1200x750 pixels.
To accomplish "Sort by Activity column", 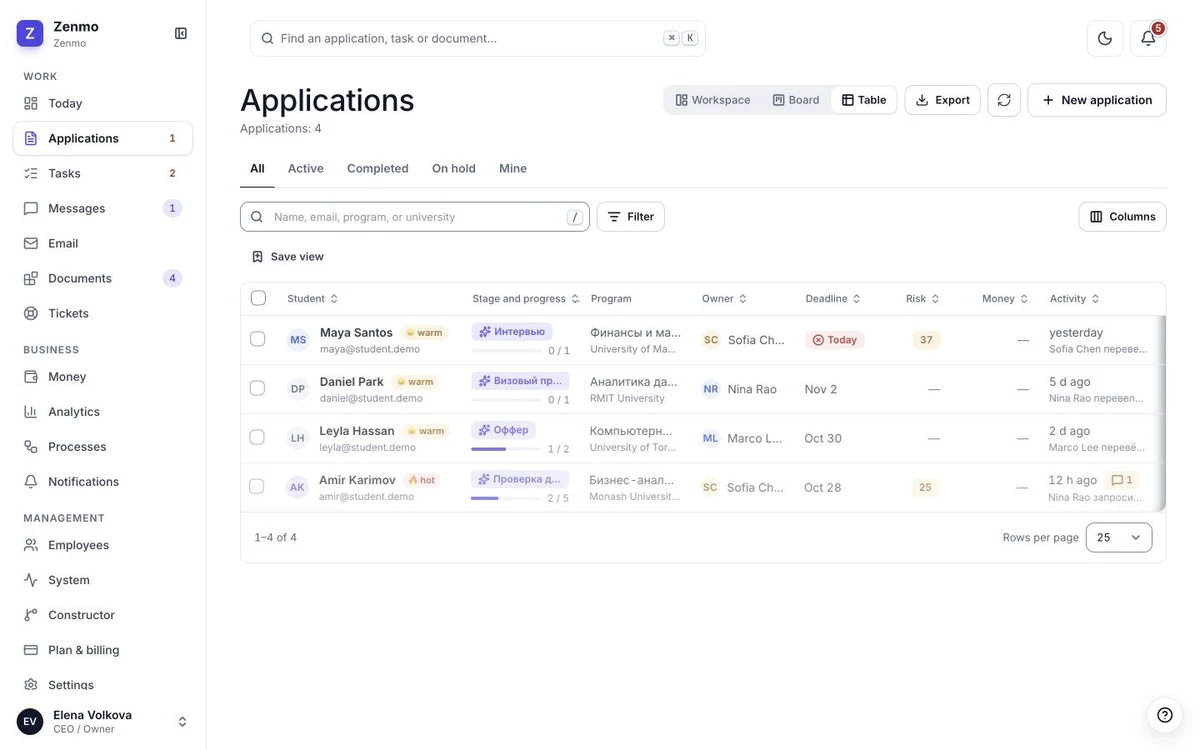I will click(x=1075, y=298).
